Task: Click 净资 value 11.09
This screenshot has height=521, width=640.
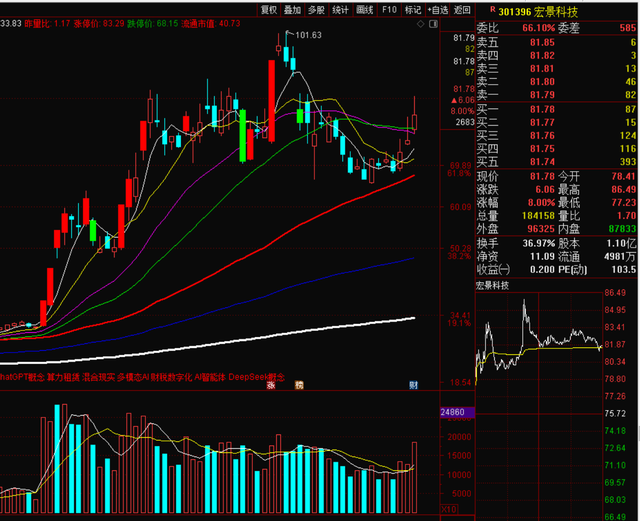Action: tap(542, 256)
